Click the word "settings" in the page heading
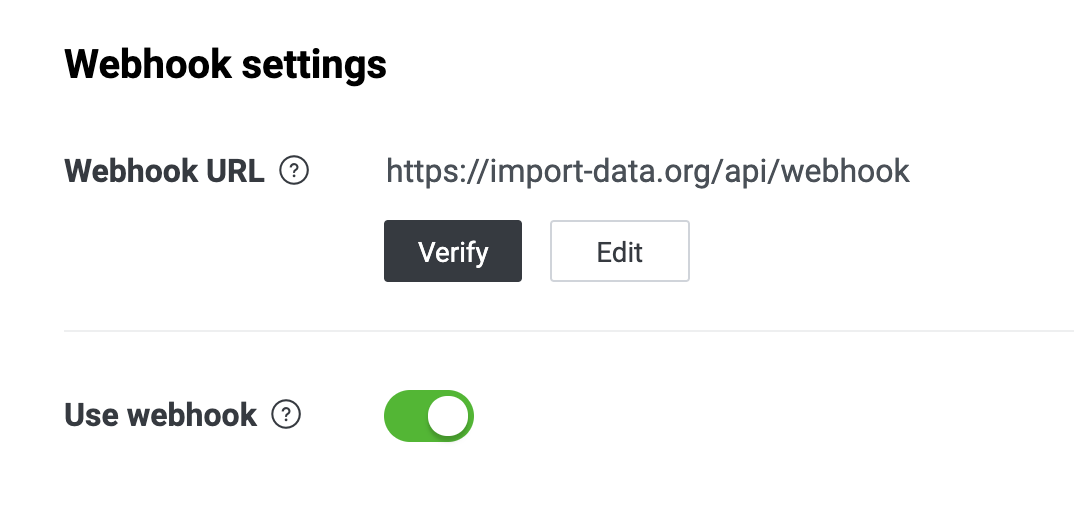Screen dimensions: 1074x514 coord(314,65)
